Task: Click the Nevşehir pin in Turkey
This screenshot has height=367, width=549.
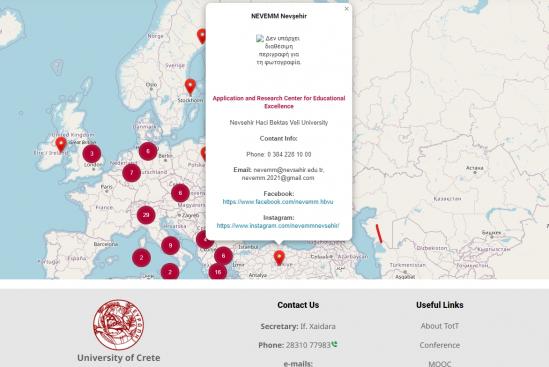Action: [279, 258]
